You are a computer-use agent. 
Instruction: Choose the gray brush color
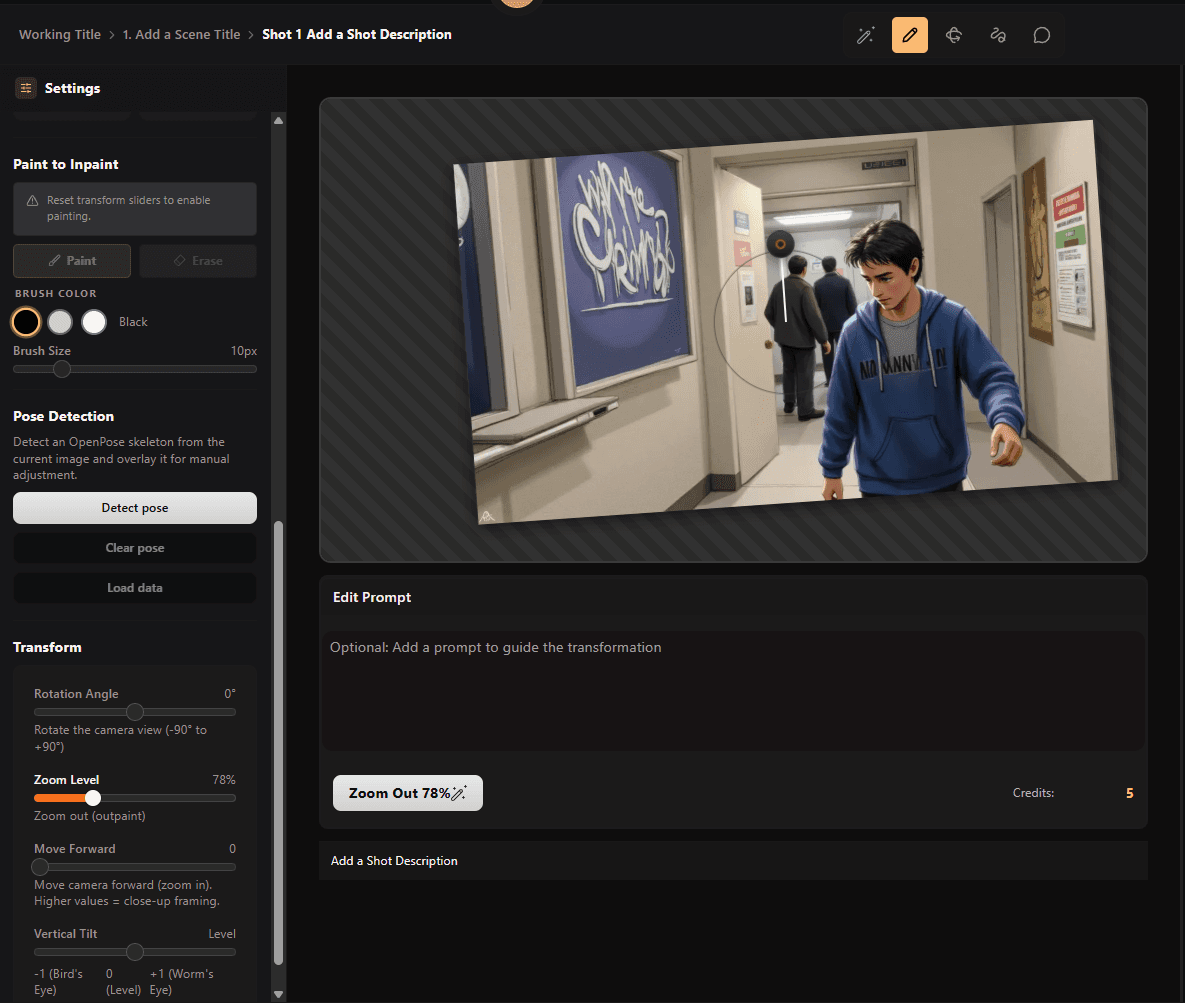click(60, 322)
